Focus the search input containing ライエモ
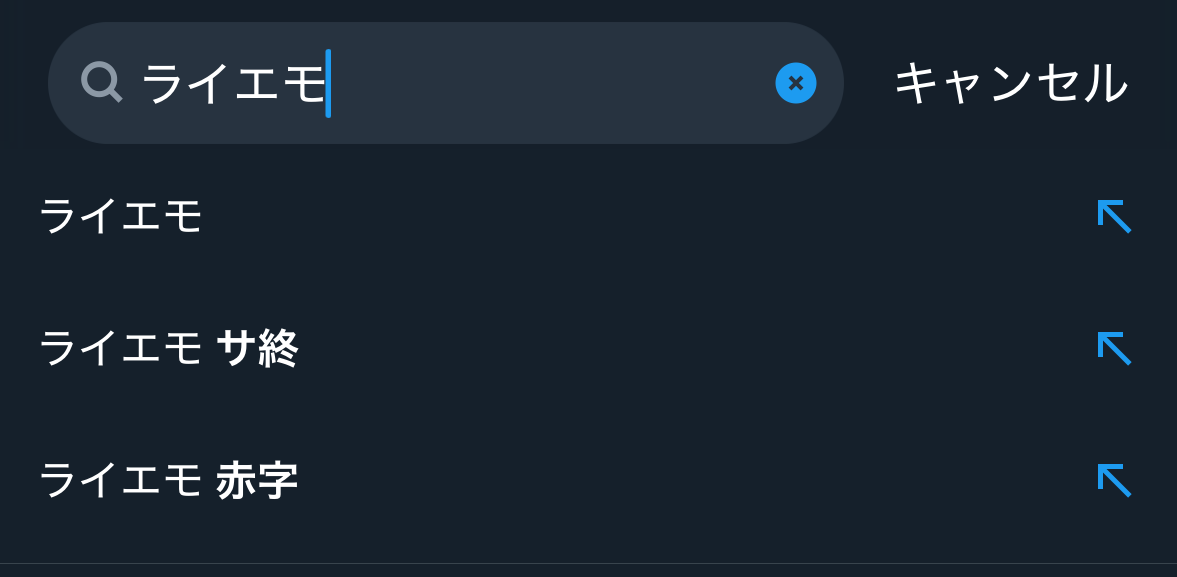 tap(446, 83)
